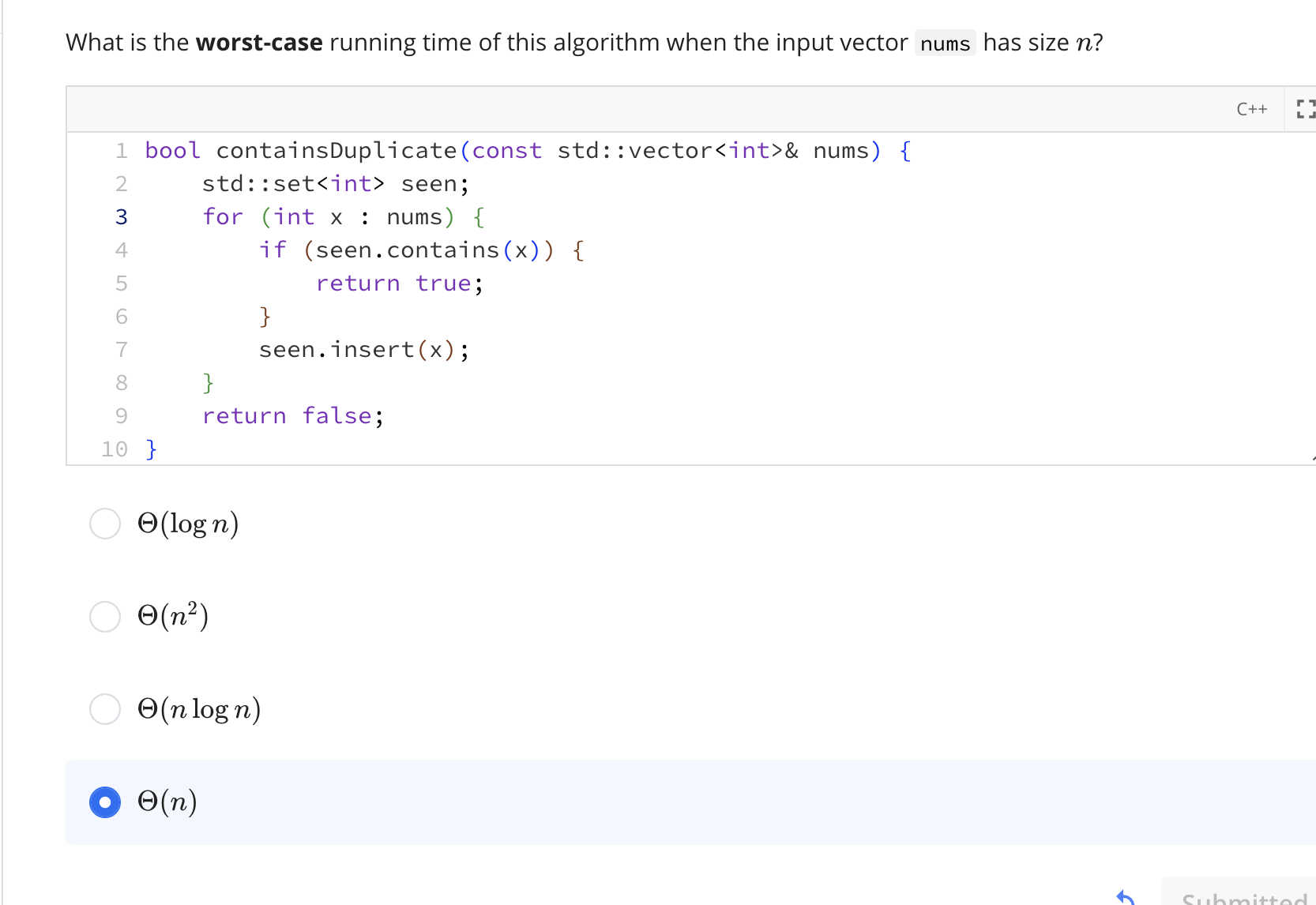Select the Θ(n) radio button
Viewport: 1316px width, 905px height.
pyautogui.click(x=105, y=802)
